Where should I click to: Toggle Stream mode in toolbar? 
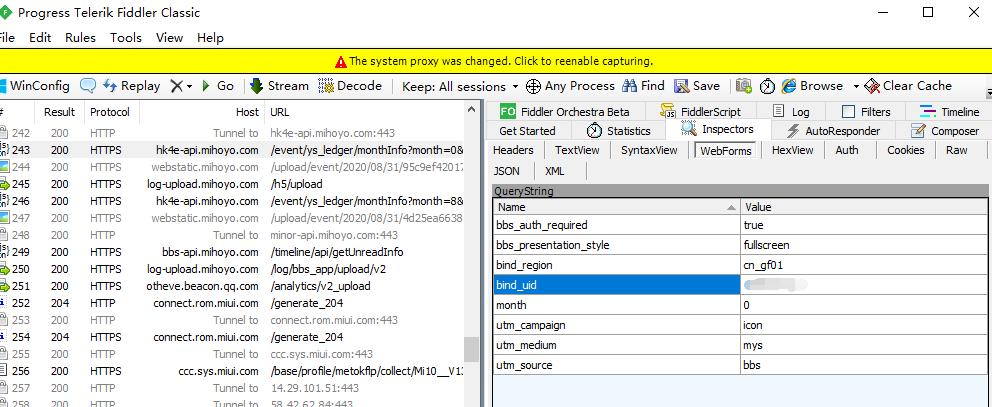pyautogui.click(x=280, y=86)
